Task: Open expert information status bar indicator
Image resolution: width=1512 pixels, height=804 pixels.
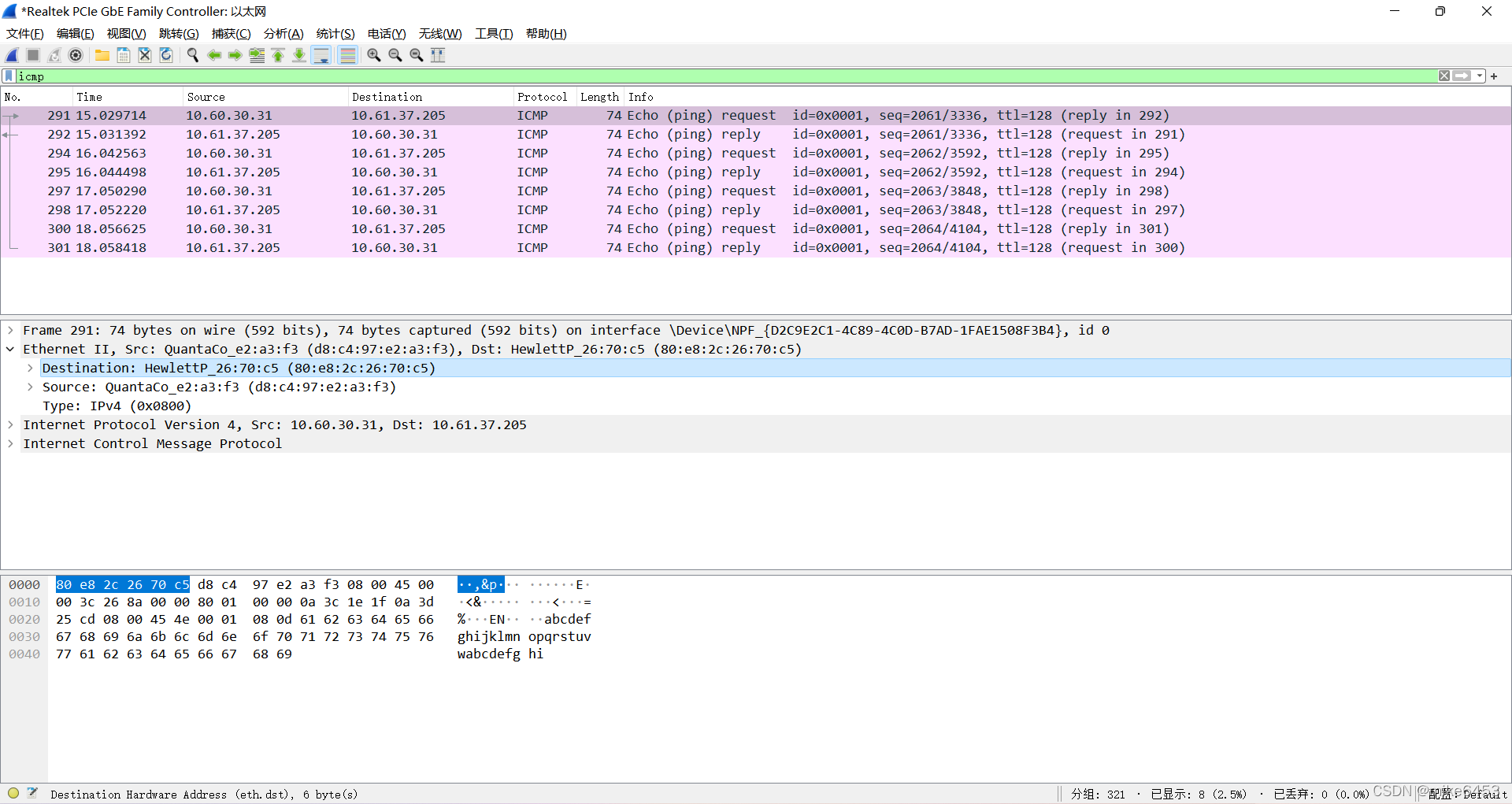Action: pyautogui.click(x=13, y=793)
